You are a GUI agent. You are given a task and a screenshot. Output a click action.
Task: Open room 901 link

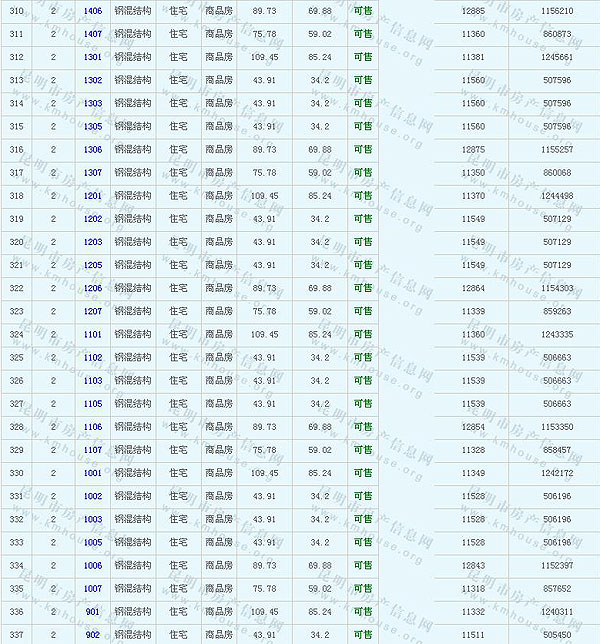[x=93, y=612]
